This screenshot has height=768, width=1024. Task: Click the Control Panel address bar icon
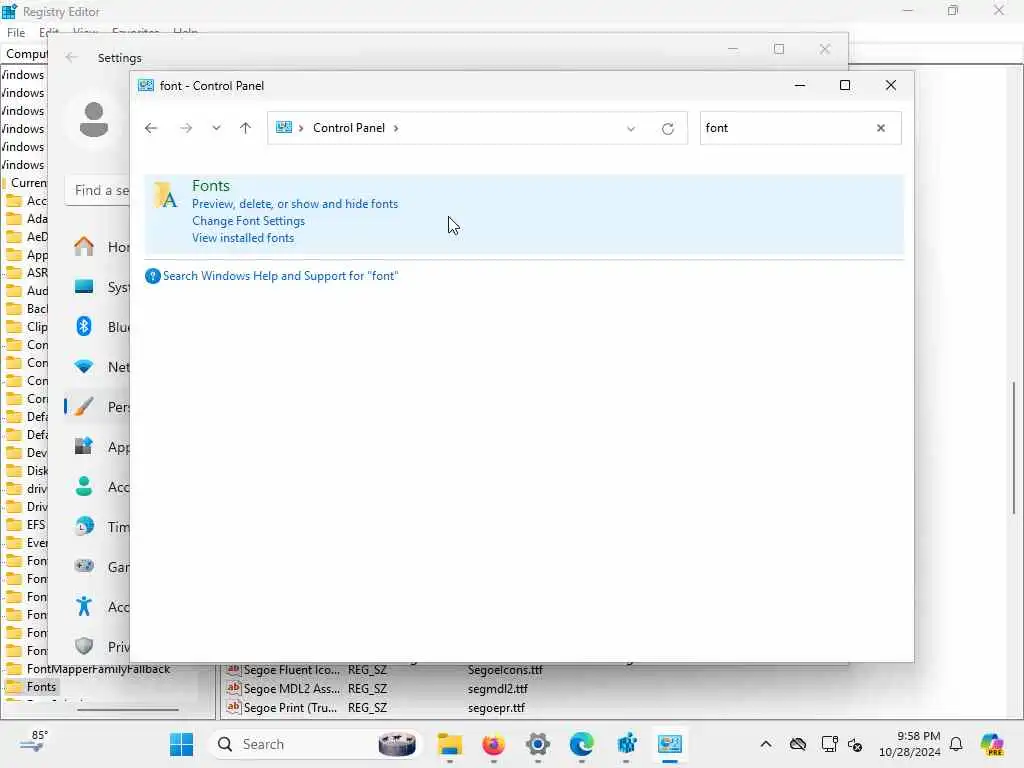tap(283, 127)
